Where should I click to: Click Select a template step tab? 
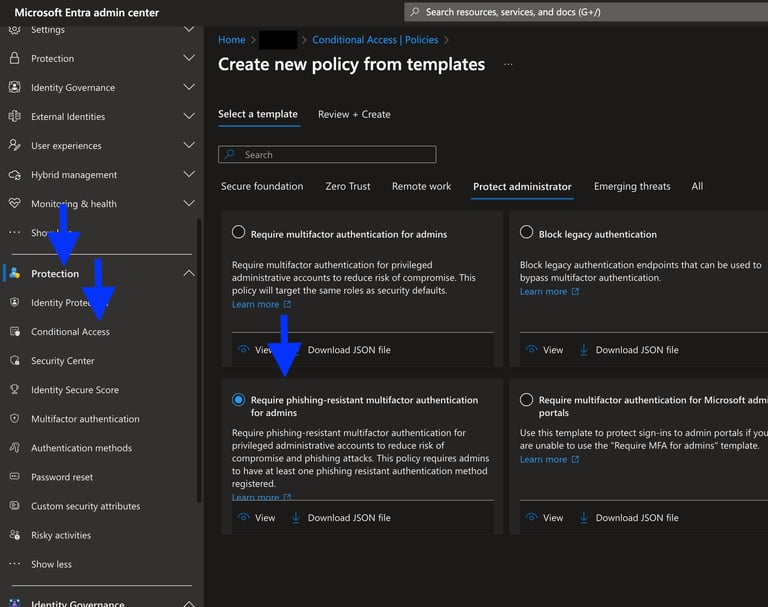[258, 114]
